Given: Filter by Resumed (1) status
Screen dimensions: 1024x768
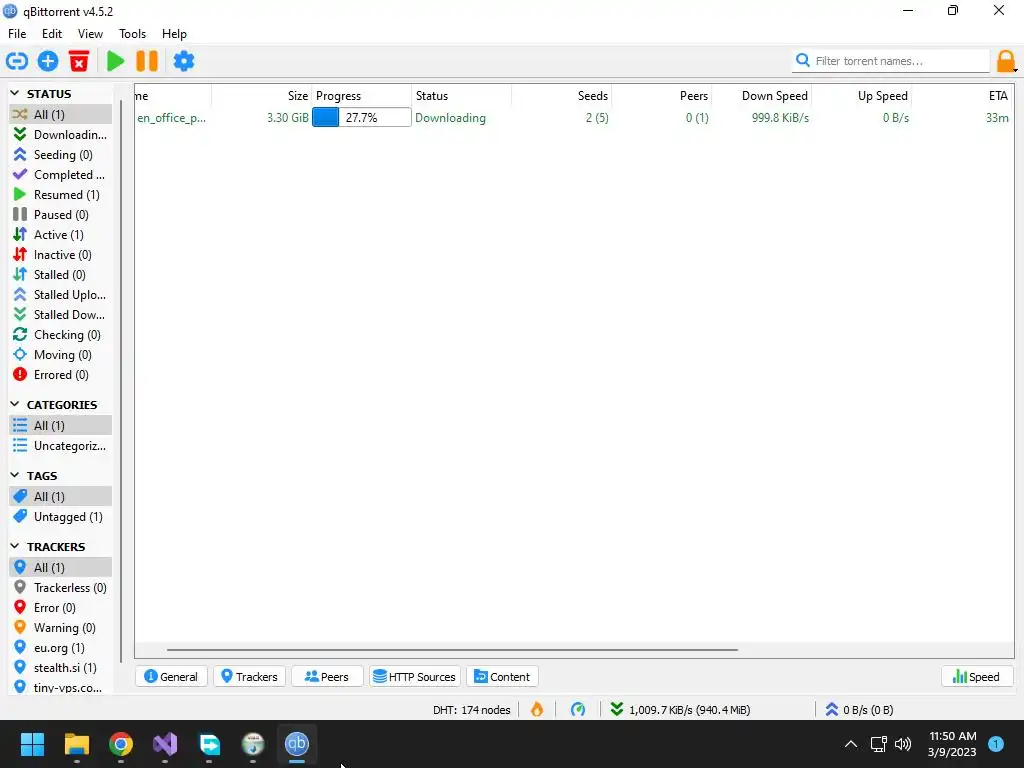Looking at the screenshot, I should [x=60, y=195].
